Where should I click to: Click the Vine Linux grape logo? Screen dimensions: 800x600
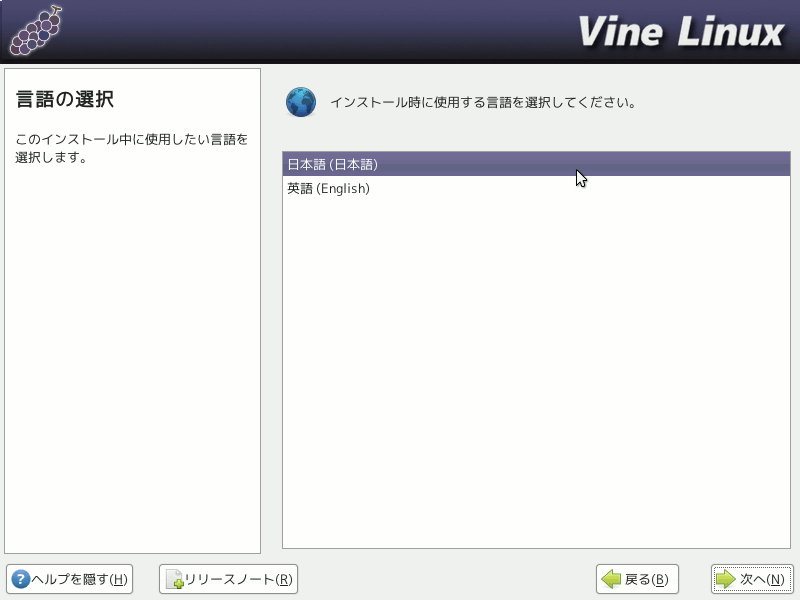click(36, 31)
